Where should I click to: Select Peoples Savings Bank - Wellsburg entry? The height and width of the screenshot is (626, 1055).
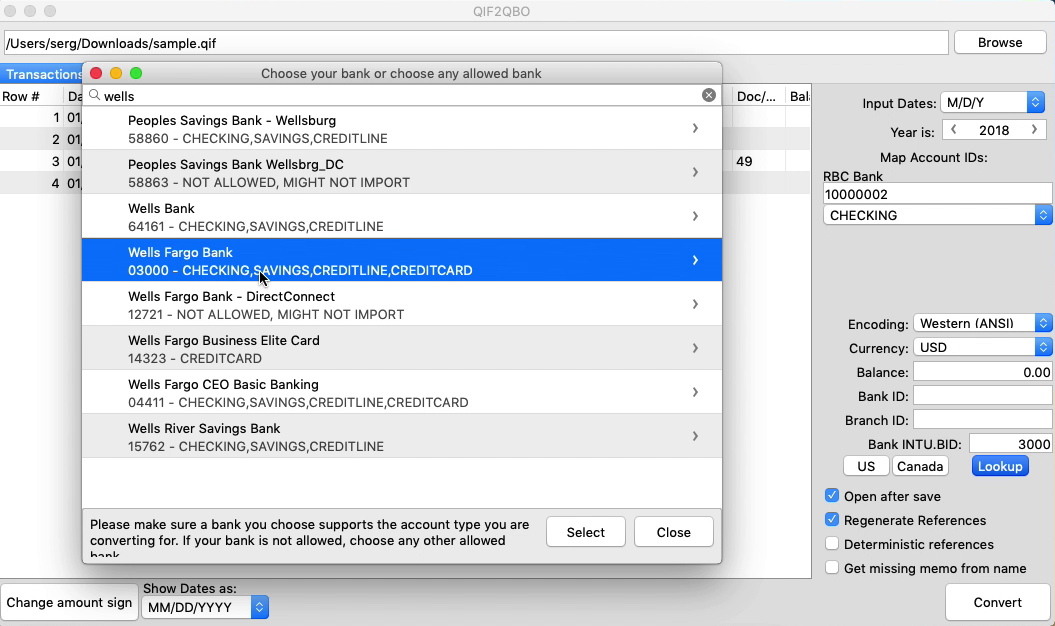tap(402, 128)
